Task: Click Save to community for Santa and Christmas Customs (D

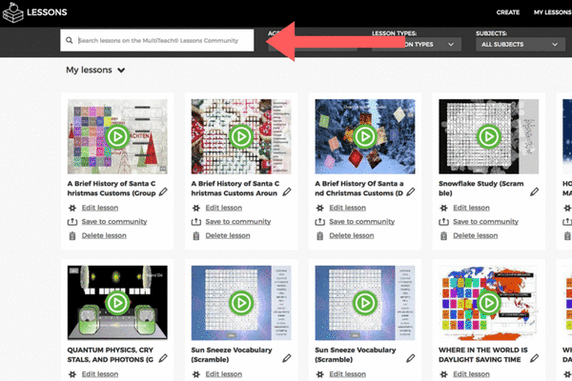Action: [x=362, y=222]
